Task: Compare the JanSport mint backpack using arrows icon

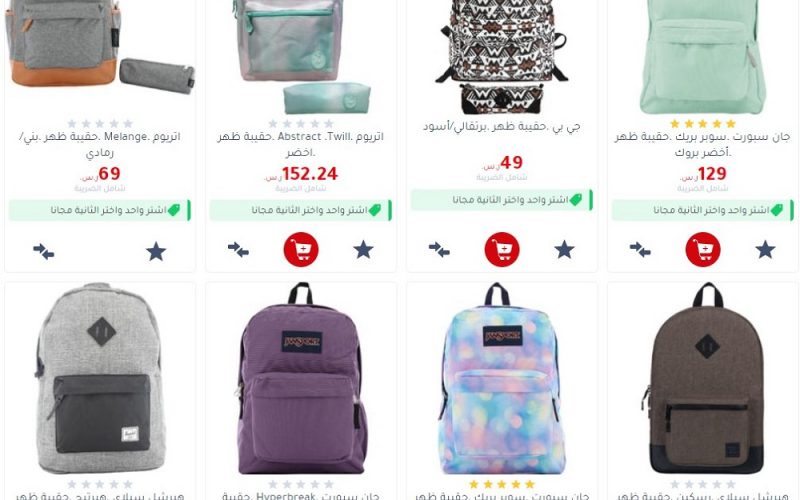Action: [x=640, y=249]
